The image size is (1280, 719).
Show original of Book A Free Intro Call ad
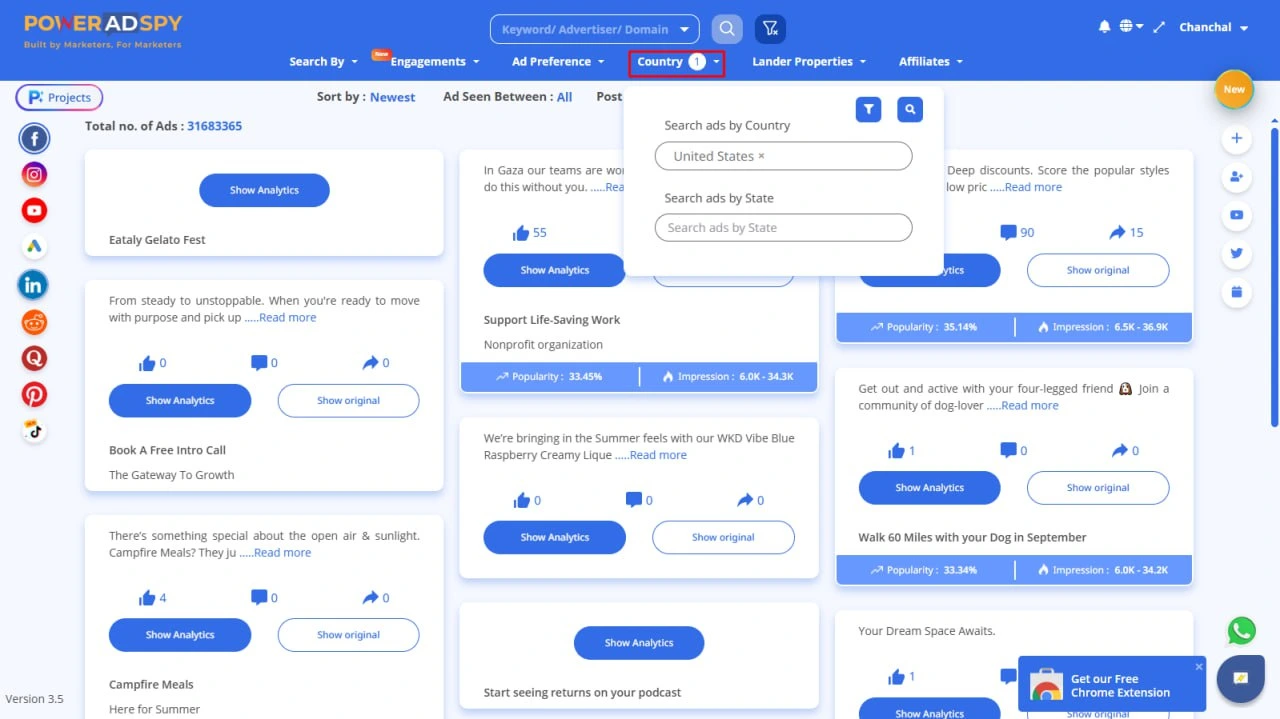click(x=348, y=401)
